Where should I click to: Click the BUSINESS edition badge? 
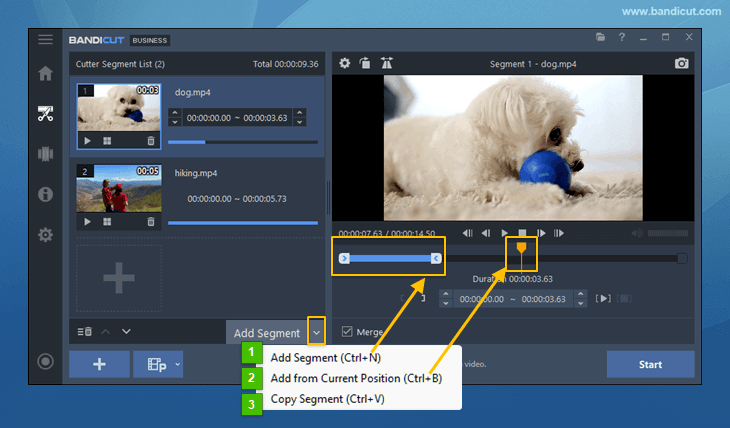click(149, 41)
